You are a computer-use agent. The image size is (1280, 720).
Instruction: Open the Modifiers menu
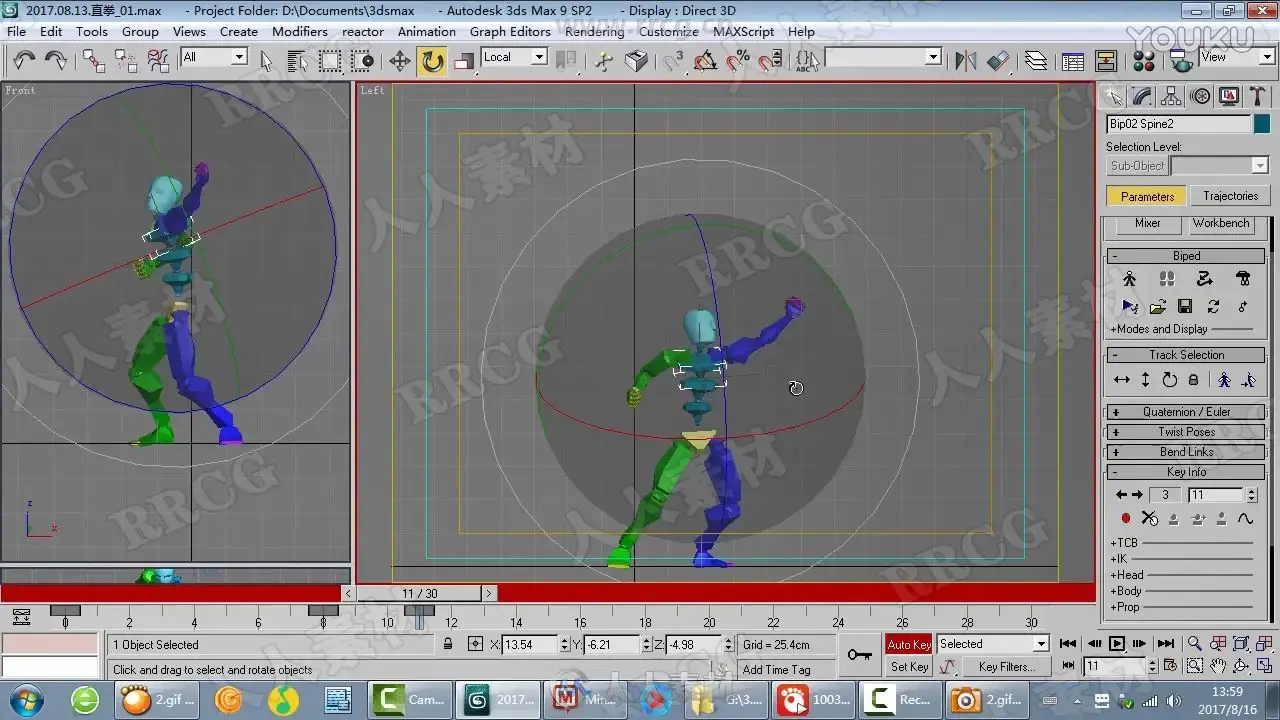tap(300, 31)
